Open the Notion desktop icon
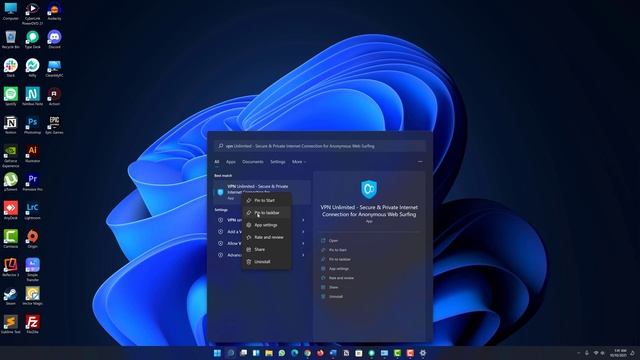 [x=11, y=125]
